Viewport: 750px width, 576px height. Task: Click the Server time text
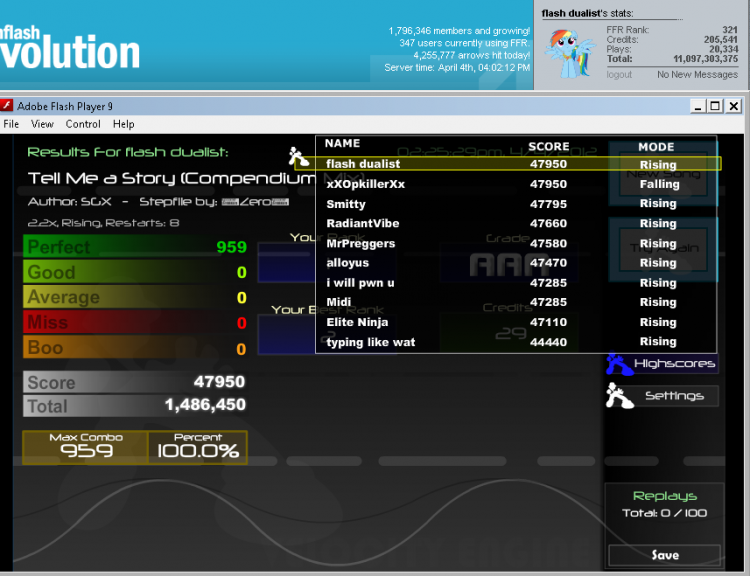[457, 67]
